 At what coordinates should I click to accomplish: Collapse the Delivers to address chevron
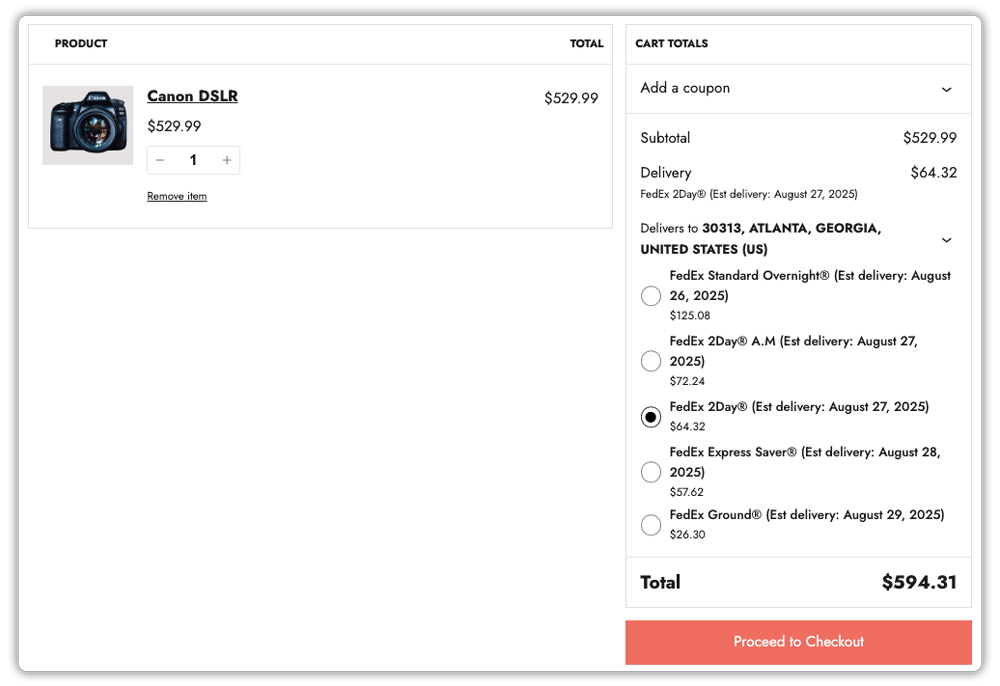coord(946,240)
